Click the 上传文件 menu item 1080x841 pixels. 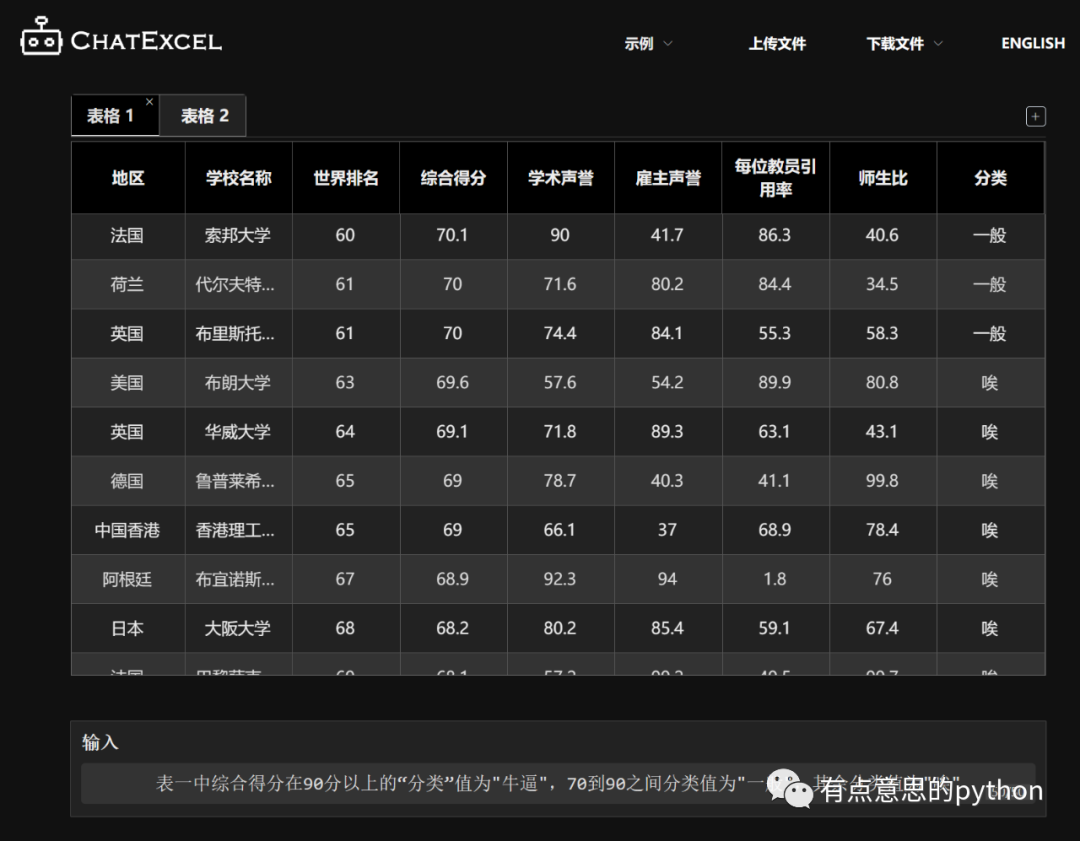777,44
